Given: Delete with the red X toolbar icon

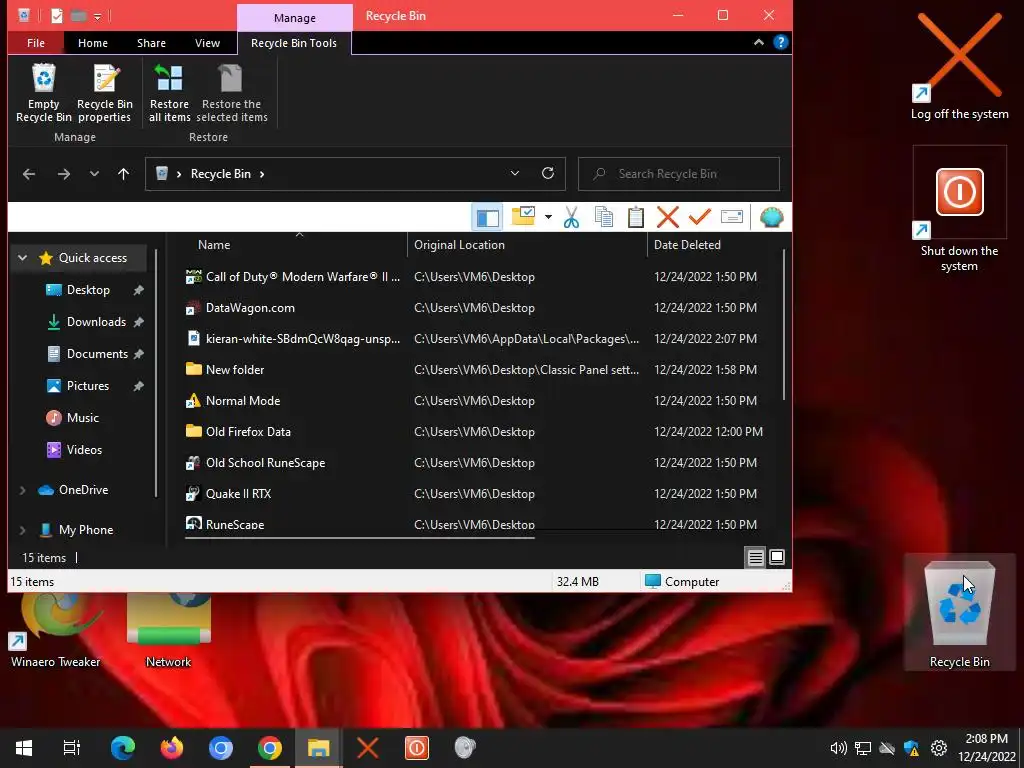Looking at the screenshot, I should [x=667, y=217].
